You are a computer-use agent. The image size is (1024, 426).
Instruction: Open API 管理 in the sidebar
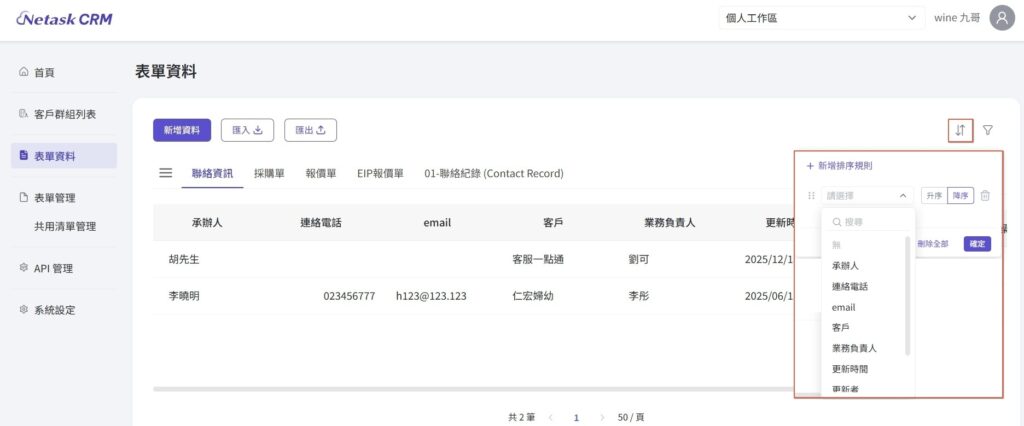click(53, 268)
